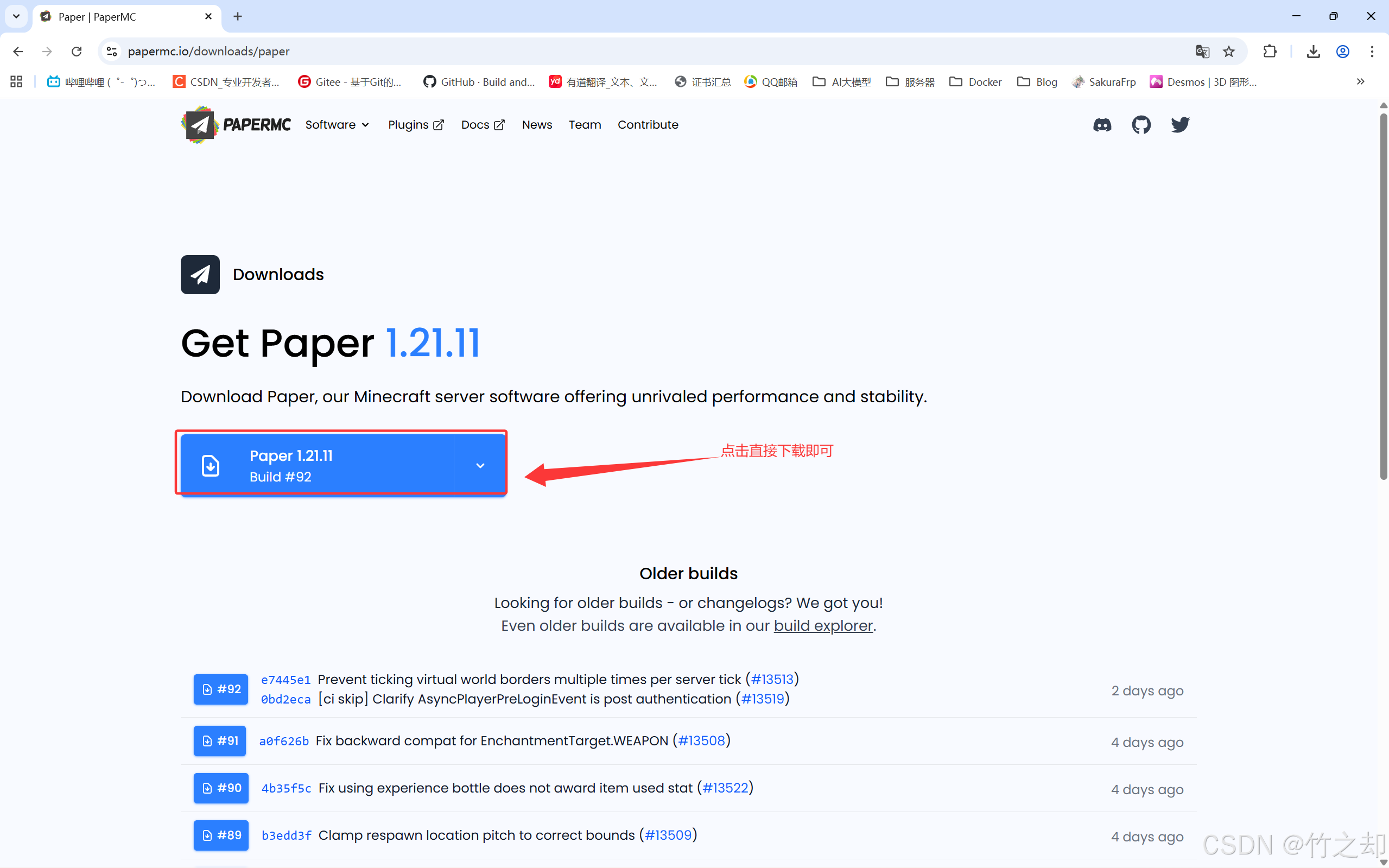
Task: Show hidden bookmarks overflow chevron
Action: 1360,81
